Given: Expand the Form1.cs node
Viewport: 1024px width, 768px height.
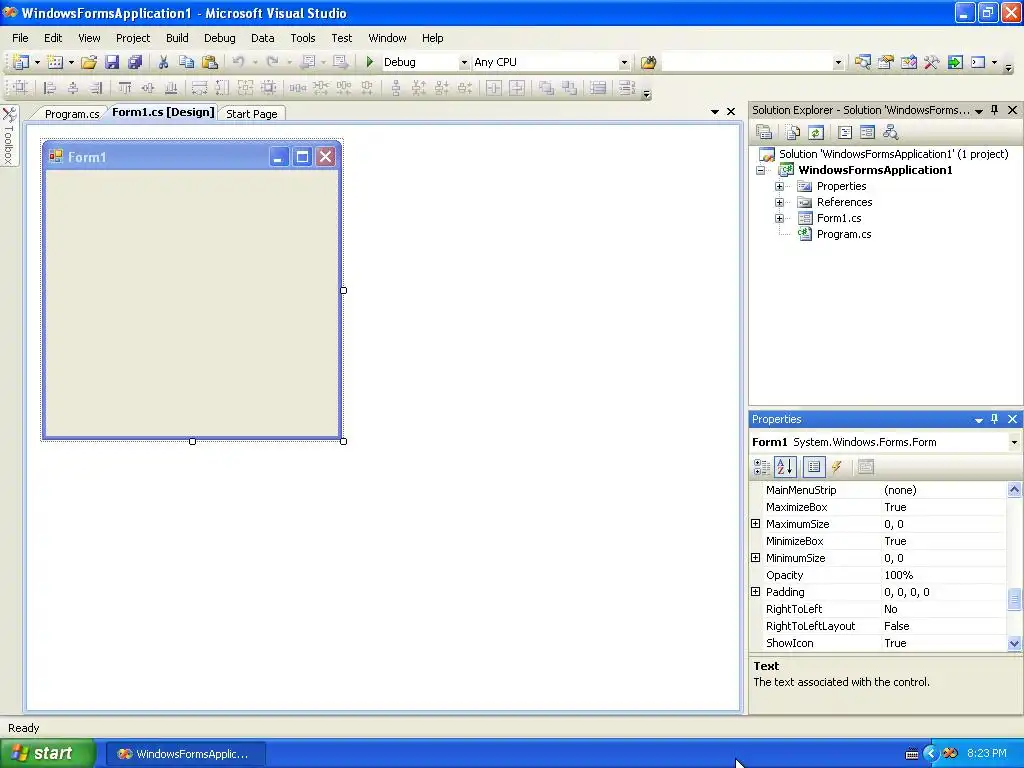Looking at the screenshot, I should [779, 218].
